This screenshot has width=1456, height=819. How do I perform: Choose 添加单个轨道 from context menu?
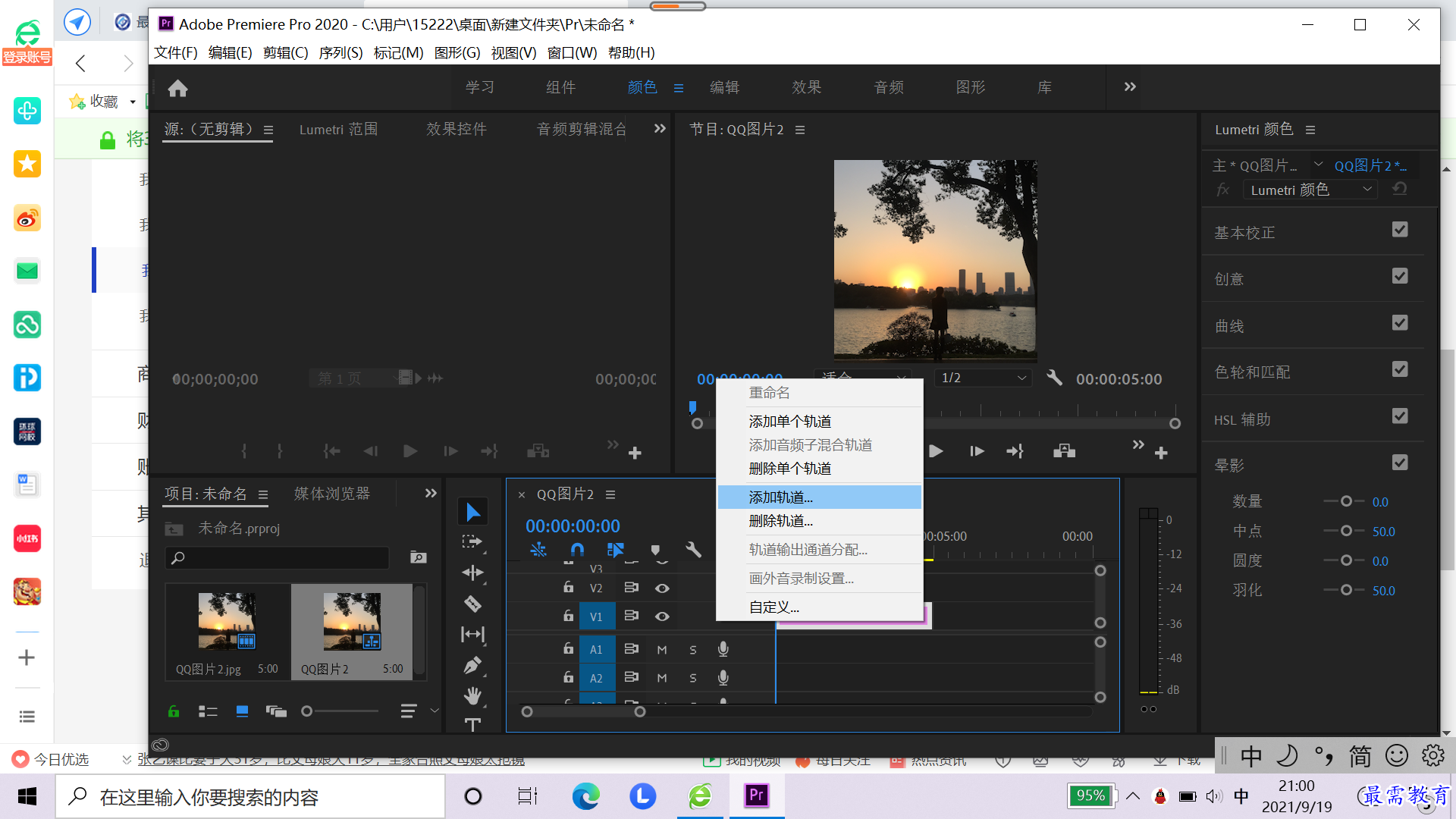tap(819, 422)
